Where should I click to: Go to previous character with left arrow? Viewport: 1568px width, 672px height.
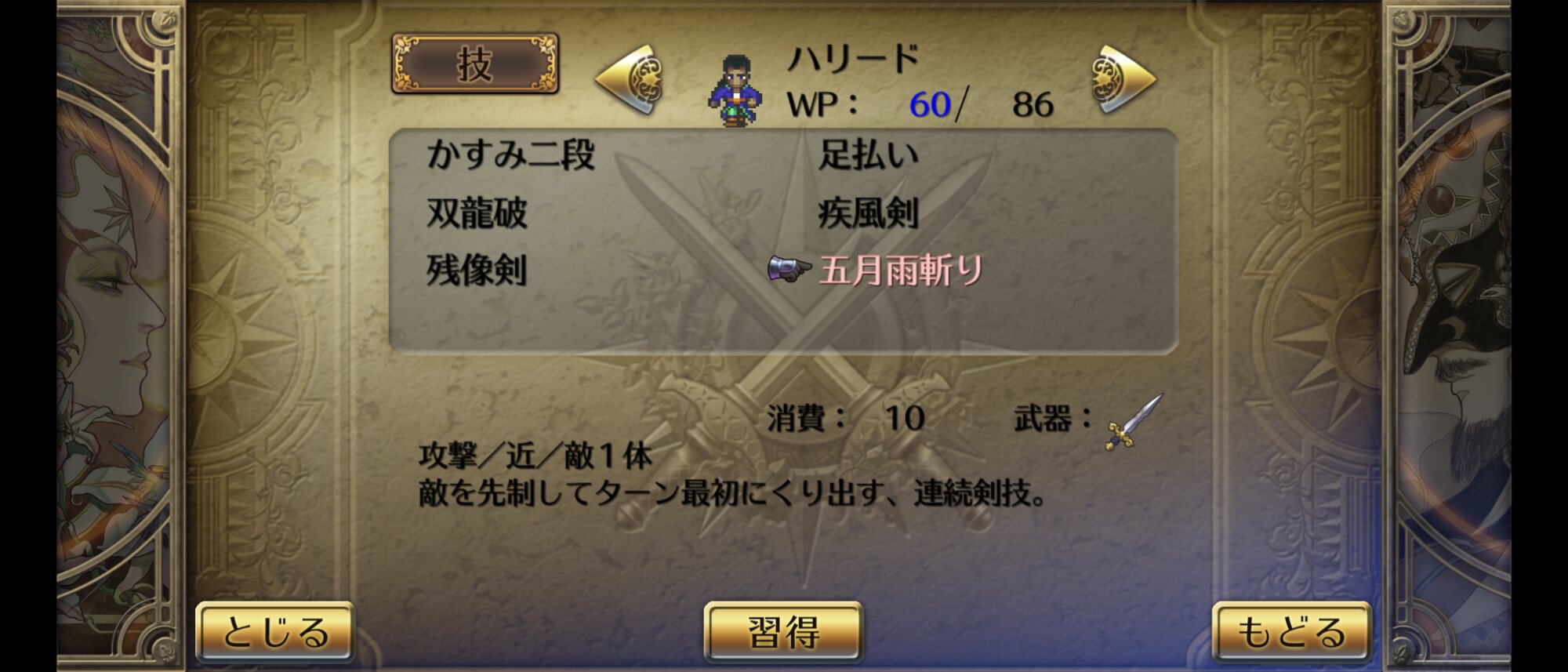pos(630,79)
